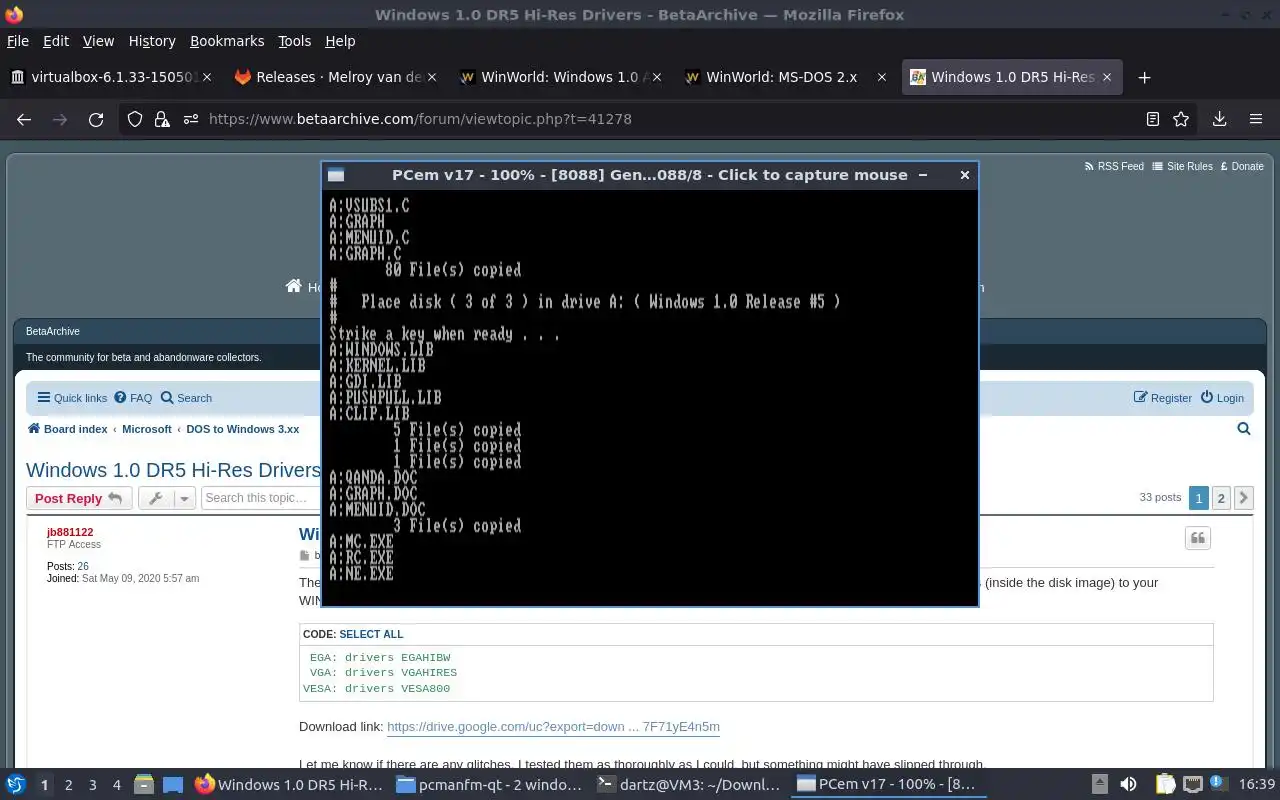
Task: Click show desktop icon in taskbar
Action: 172,785
